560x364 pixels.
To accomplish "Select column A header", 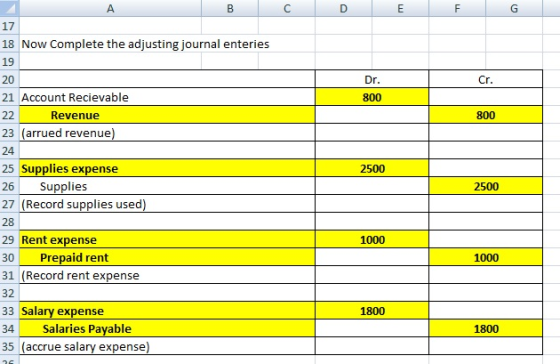I will (110, 8).
